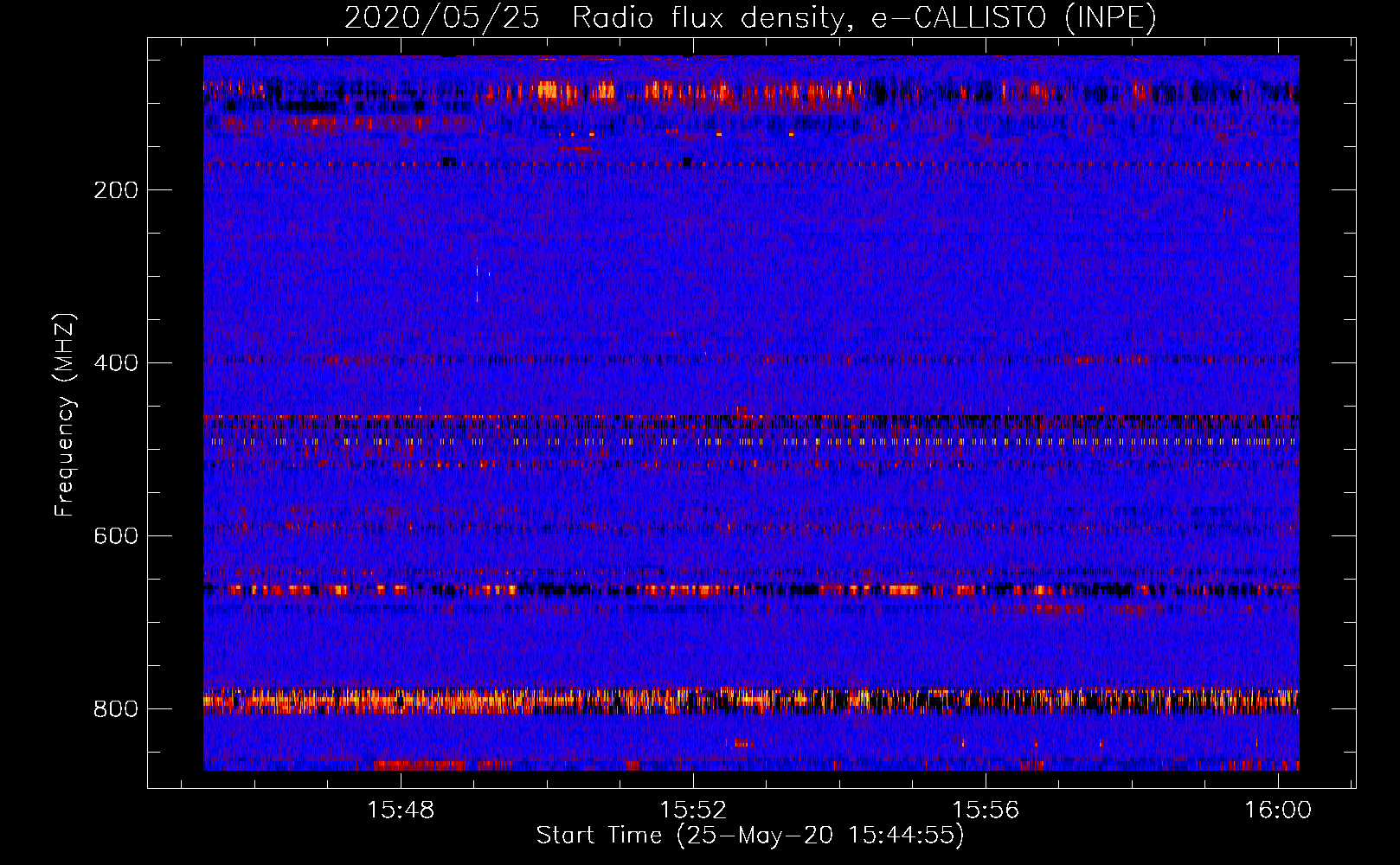Click the '15:56' time axis label
1400x865 pixels.
(x=986, y=810)
